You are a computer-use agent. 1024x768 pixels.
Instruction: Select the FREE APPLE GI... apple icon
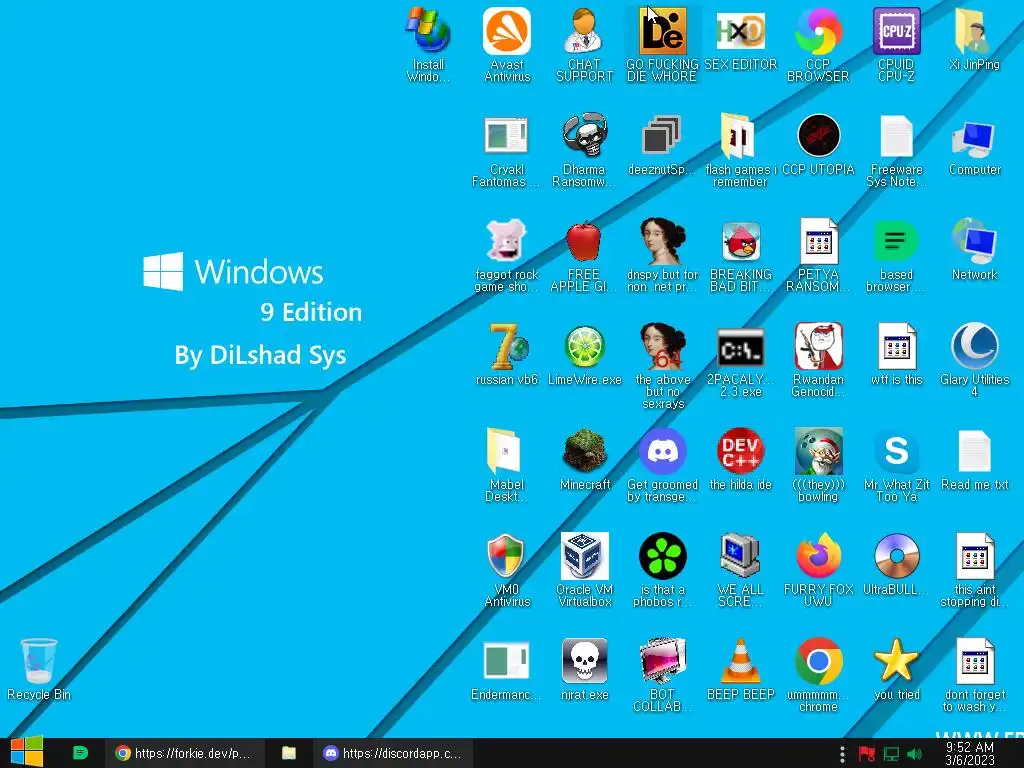584,255
